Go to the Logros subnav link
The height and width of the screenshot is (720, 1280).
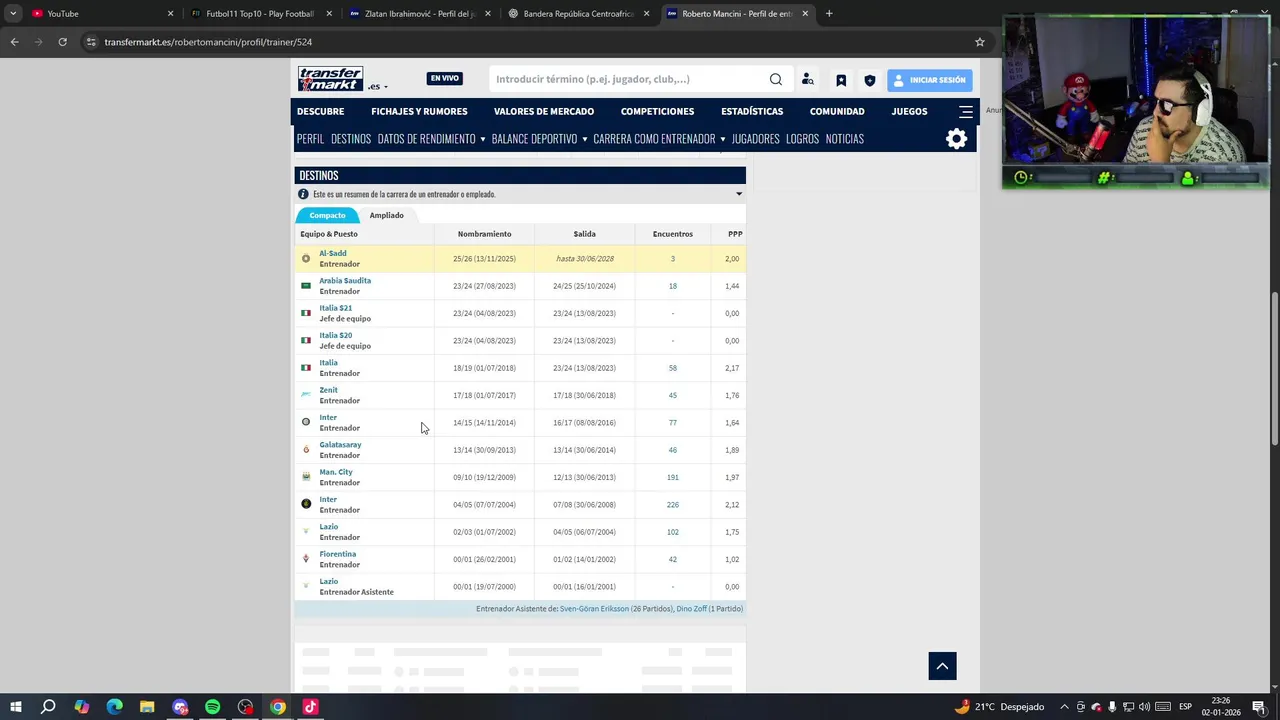802,139
